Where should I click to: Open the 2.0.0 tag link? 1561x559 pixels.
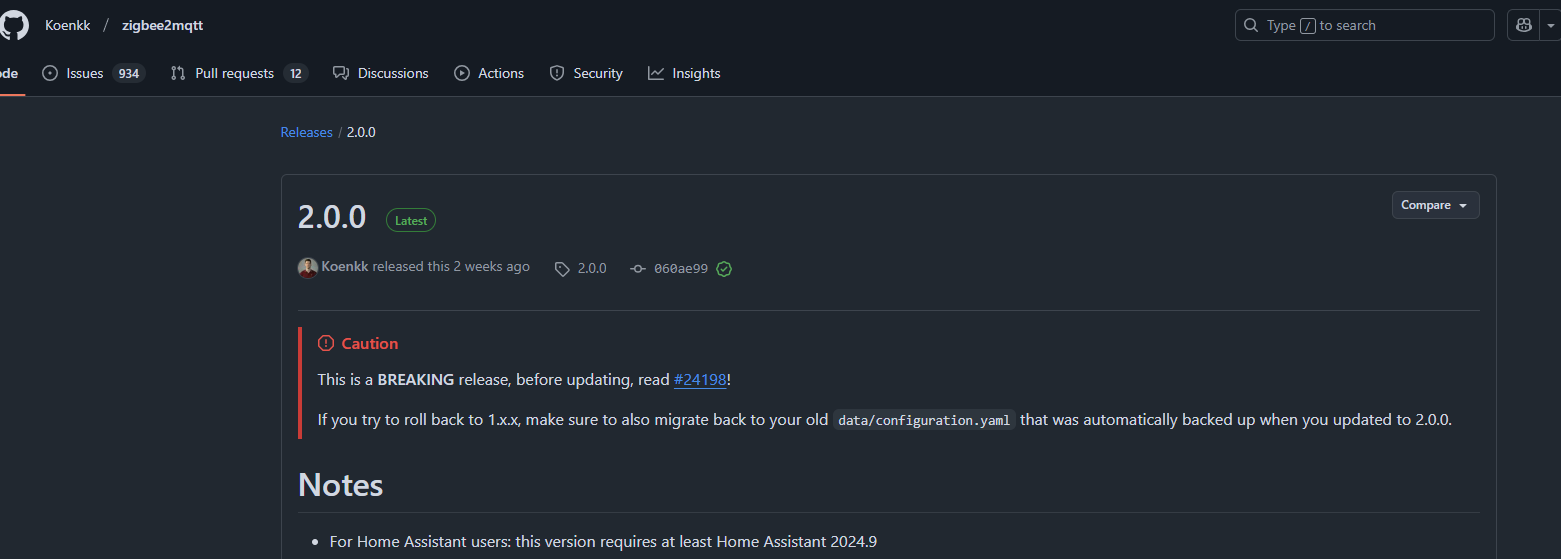pos(592,268)
